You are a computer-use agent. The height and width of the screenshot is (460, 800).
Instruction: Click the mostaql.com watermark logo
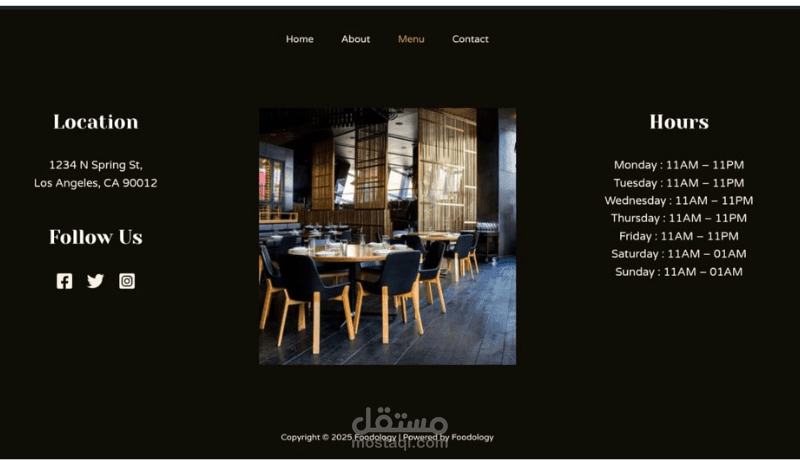(400, 427)
